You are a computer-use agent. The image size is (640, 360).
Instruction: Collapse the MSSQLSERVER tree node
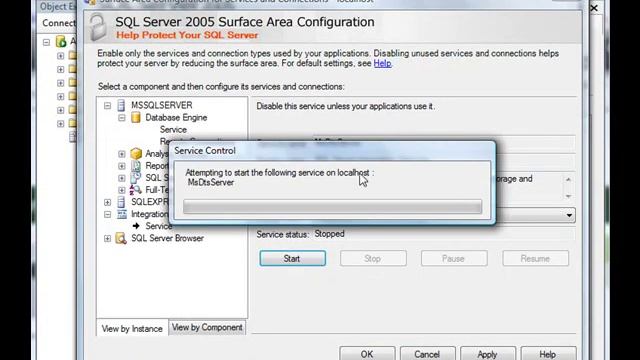pos(107,106)
